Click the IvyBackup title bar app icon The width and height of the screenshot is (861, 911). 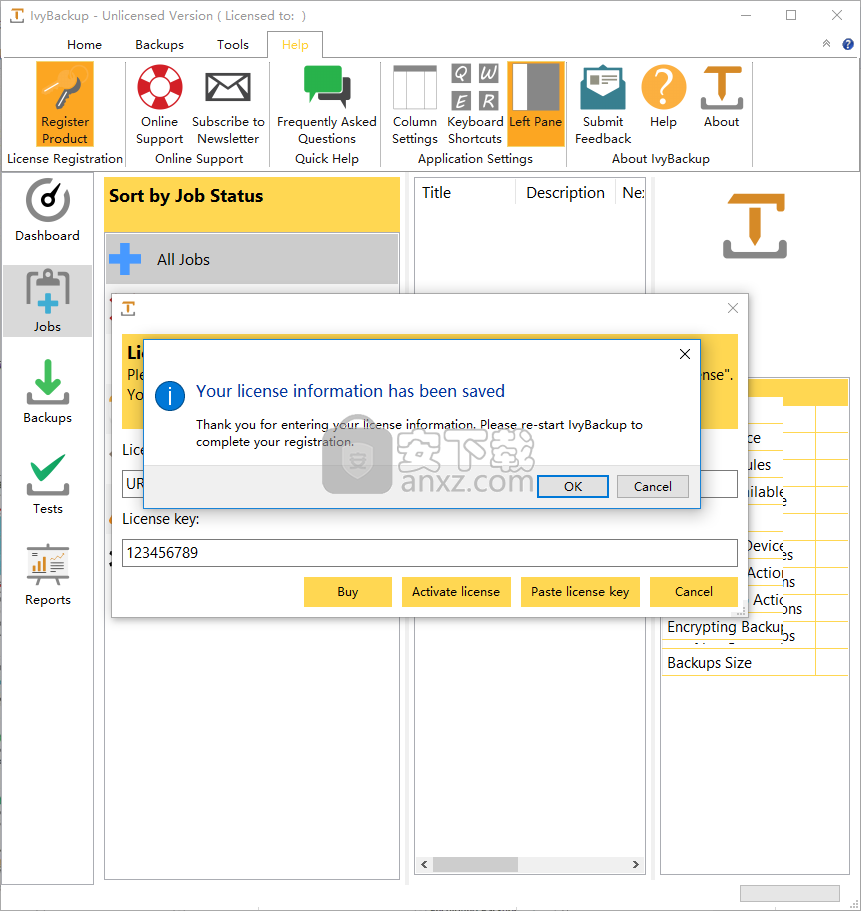pos(17,16)
